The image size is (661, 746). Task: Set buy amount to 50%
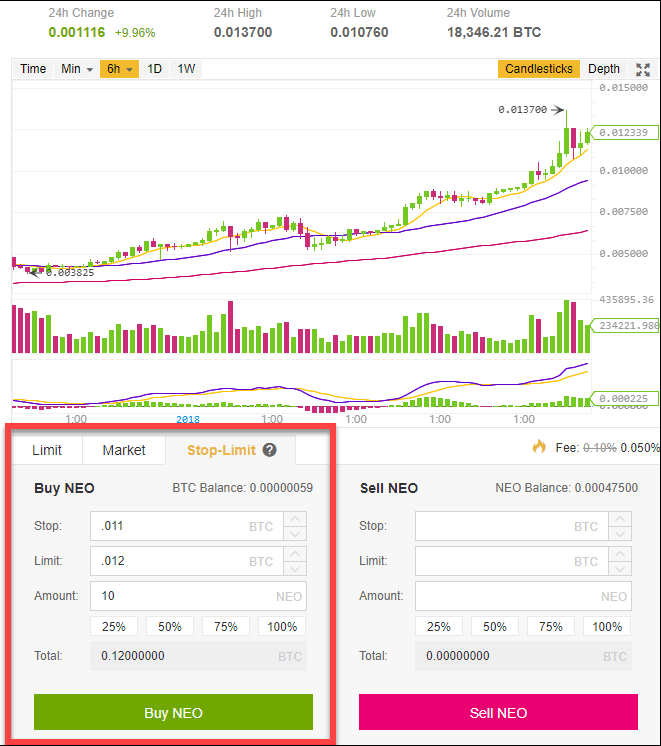170,626
